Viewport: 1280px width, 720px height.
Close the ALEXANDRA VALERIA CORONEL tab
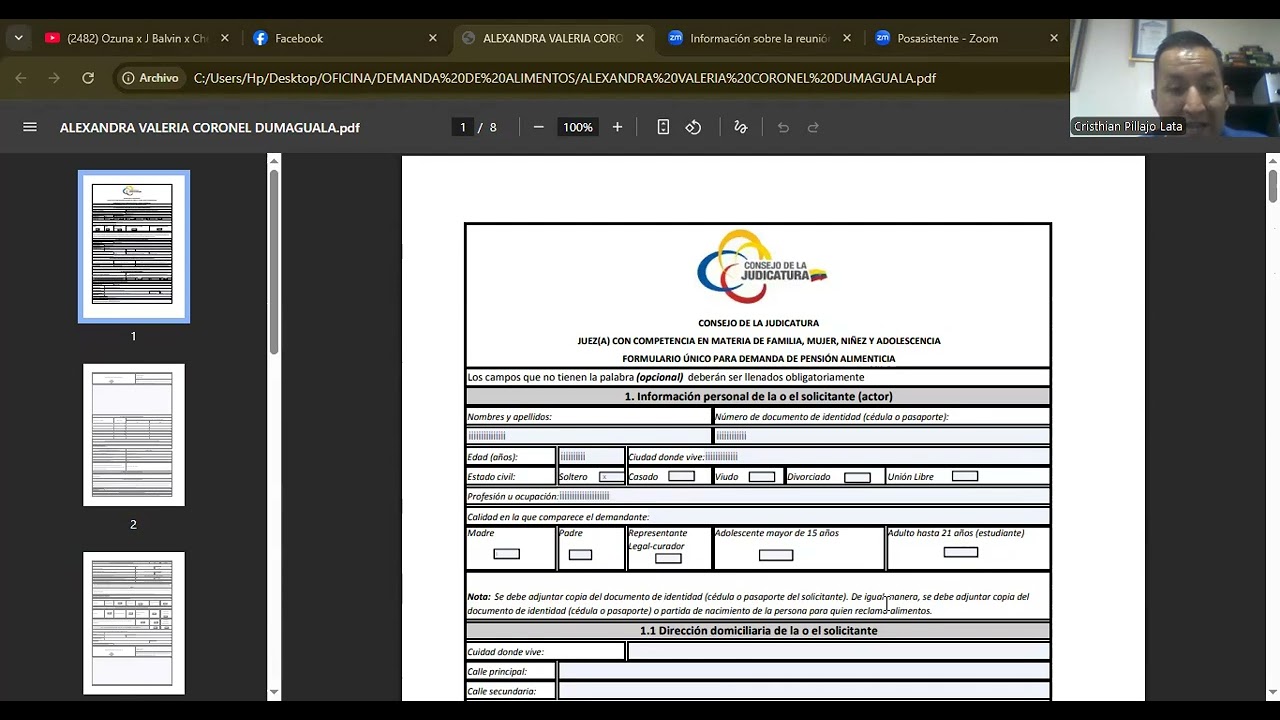(x=640, y=38)
